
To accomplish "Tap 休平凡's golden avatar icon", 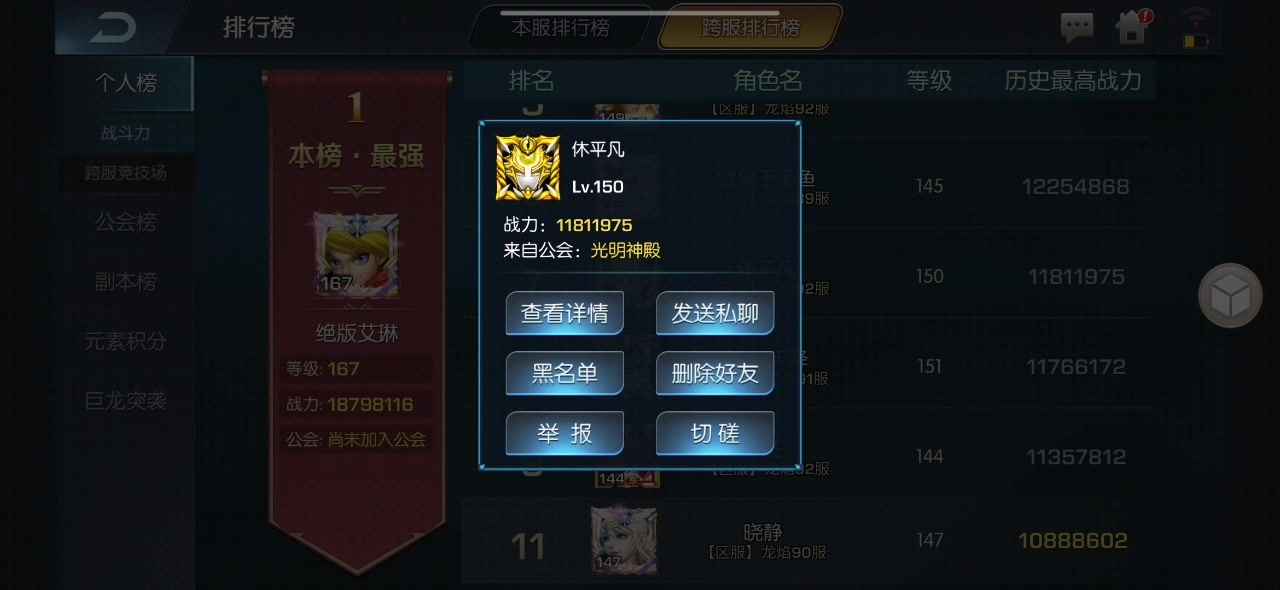I will (528, 167).
